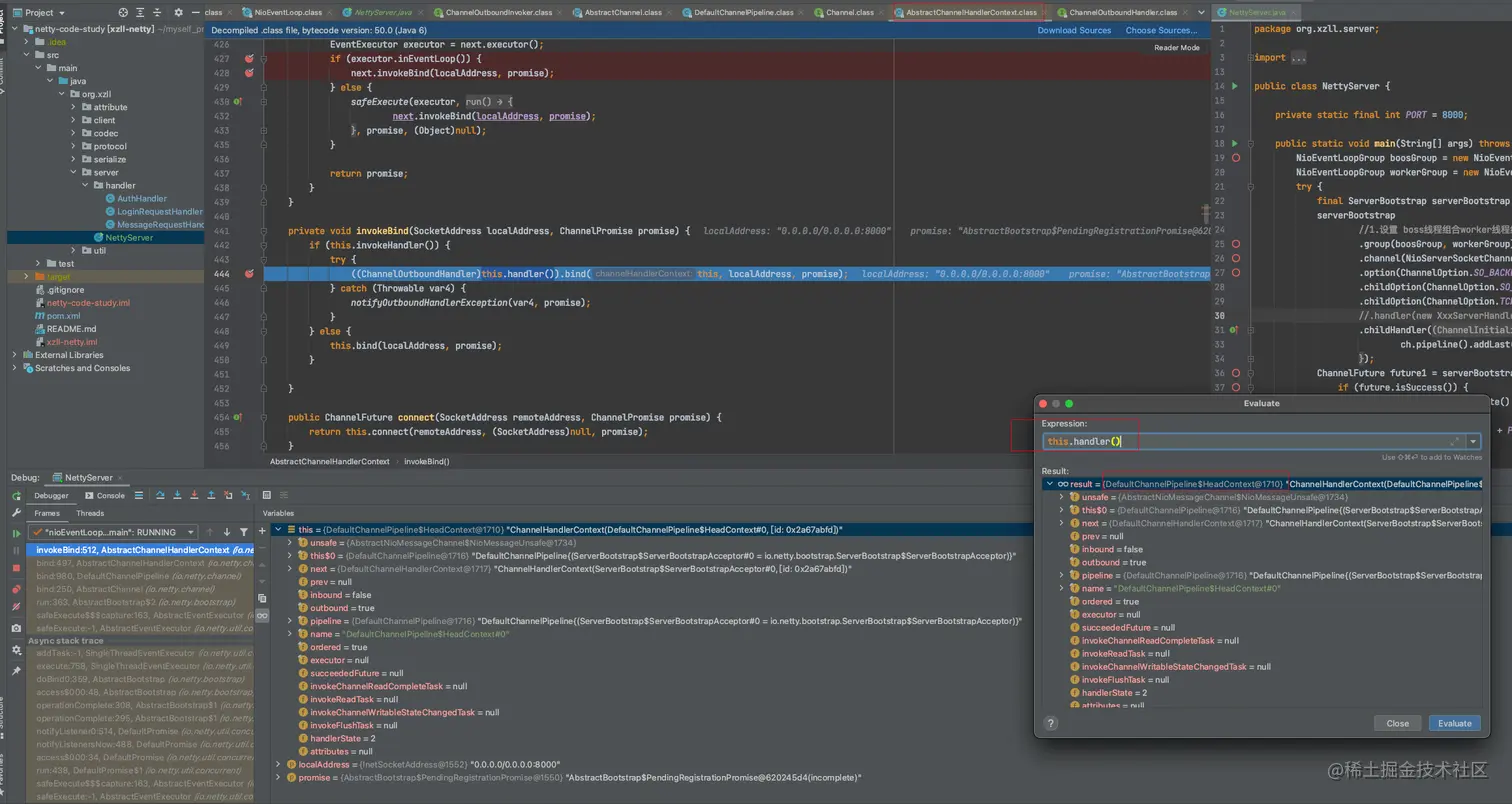1512x804 pixels.
Task: Click the Step Out icon
Action: 212,495
